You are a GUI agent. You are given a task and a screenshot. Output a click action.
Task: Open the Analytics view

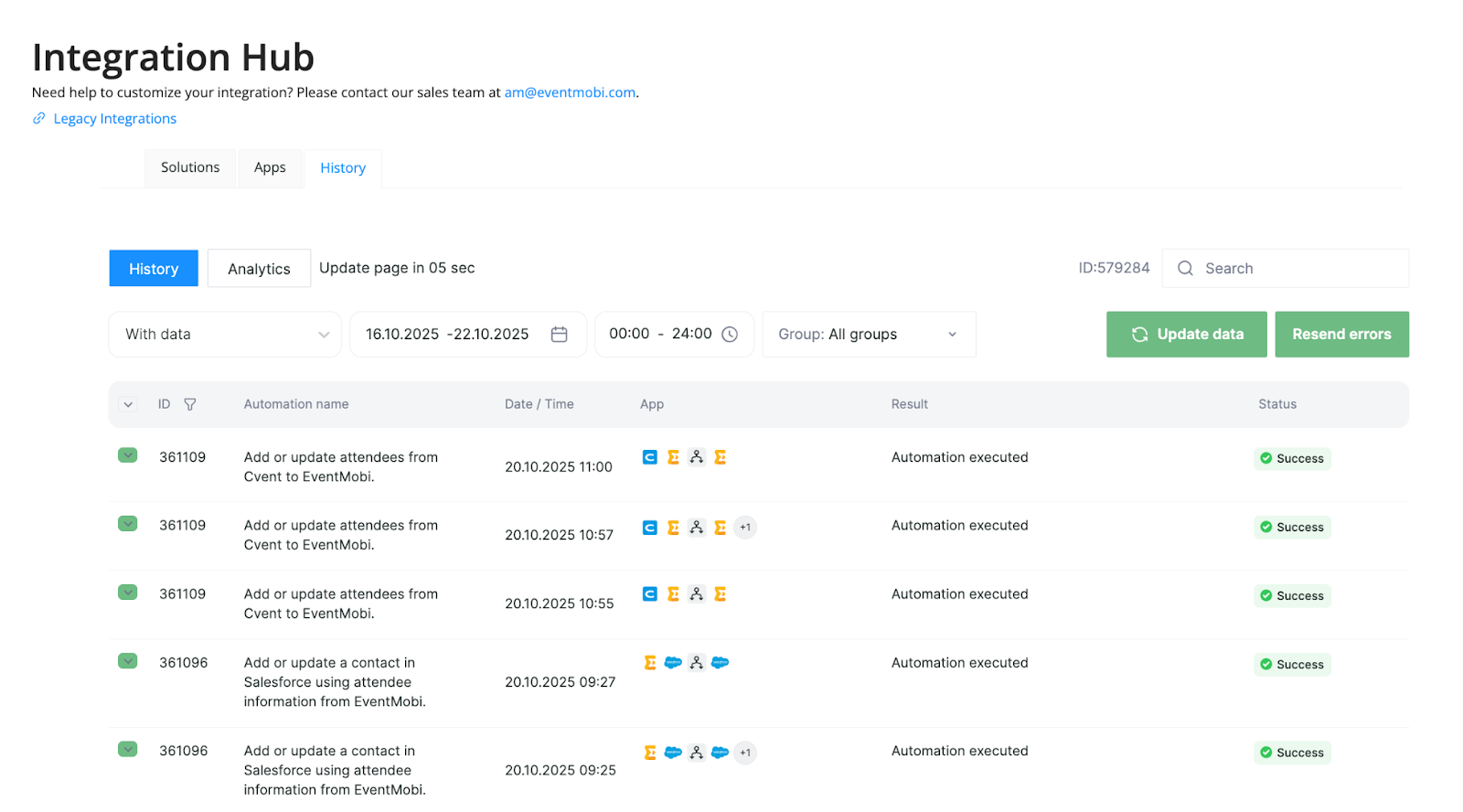pyautogui.click(x=259, y=269)
